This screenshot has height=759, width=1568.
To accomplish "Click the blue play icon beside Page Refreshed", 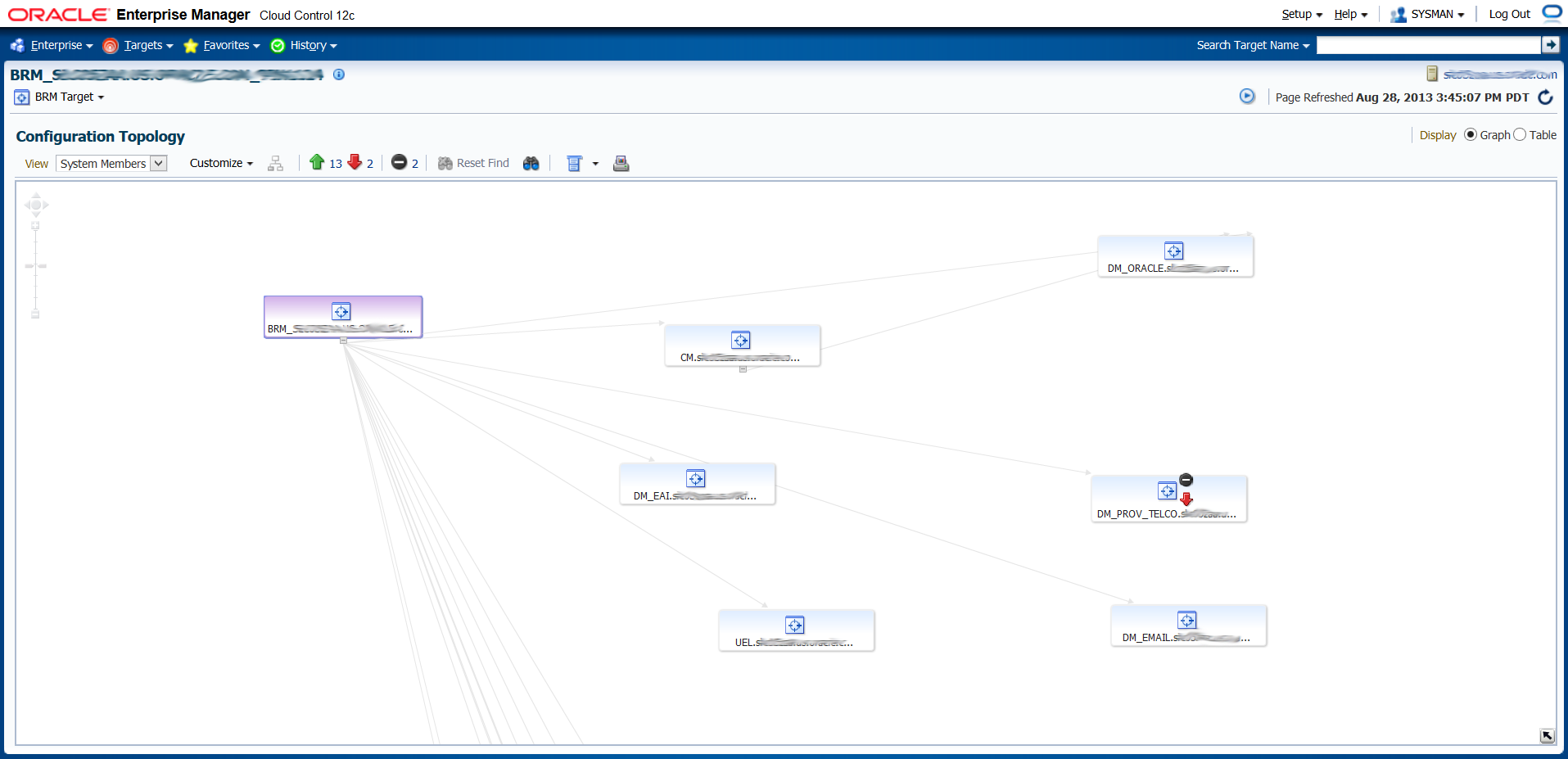I will coord(1247,97).
